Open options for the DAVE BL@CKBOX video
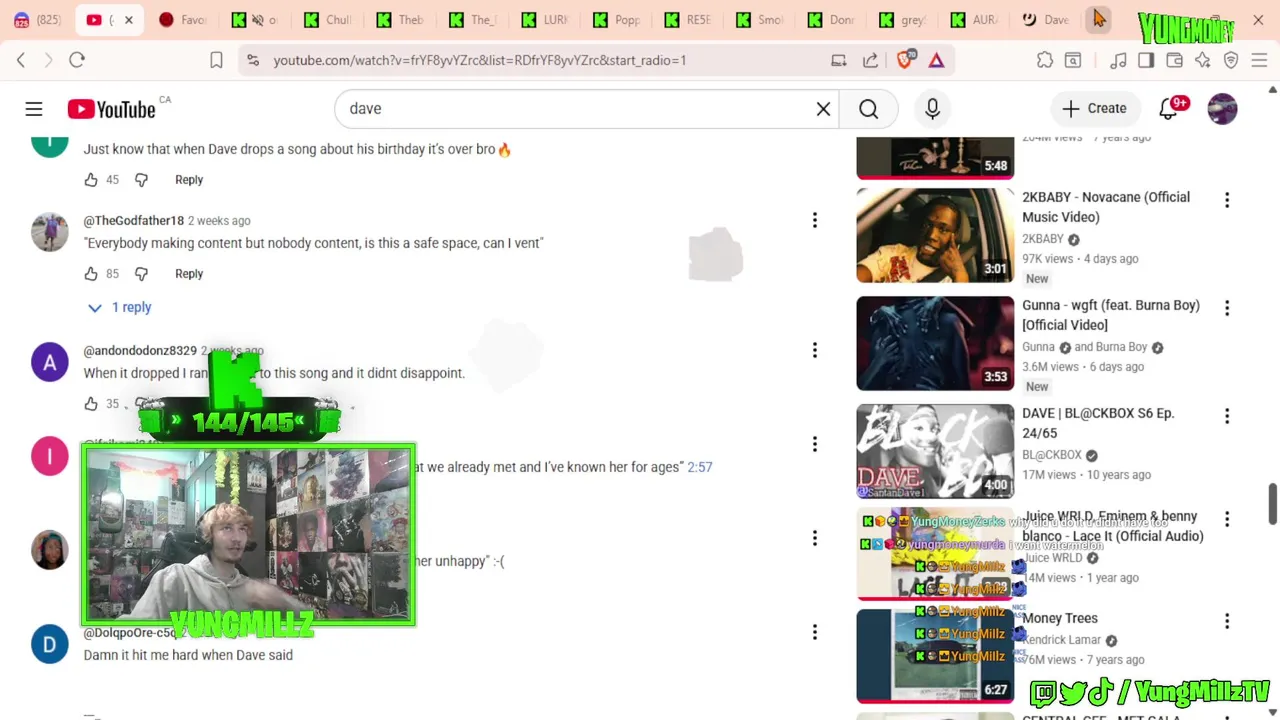This screenshot has width=1280, height=720. pyautogui.click(x=1227, y=416)
